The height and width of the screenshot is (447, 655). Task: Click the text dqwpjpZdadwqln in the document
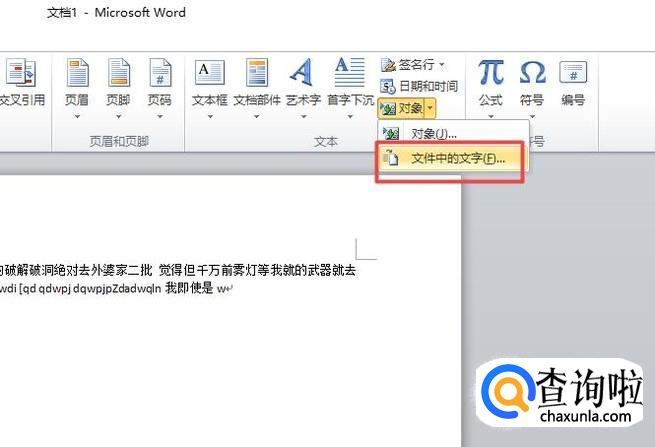pos(117,289)
